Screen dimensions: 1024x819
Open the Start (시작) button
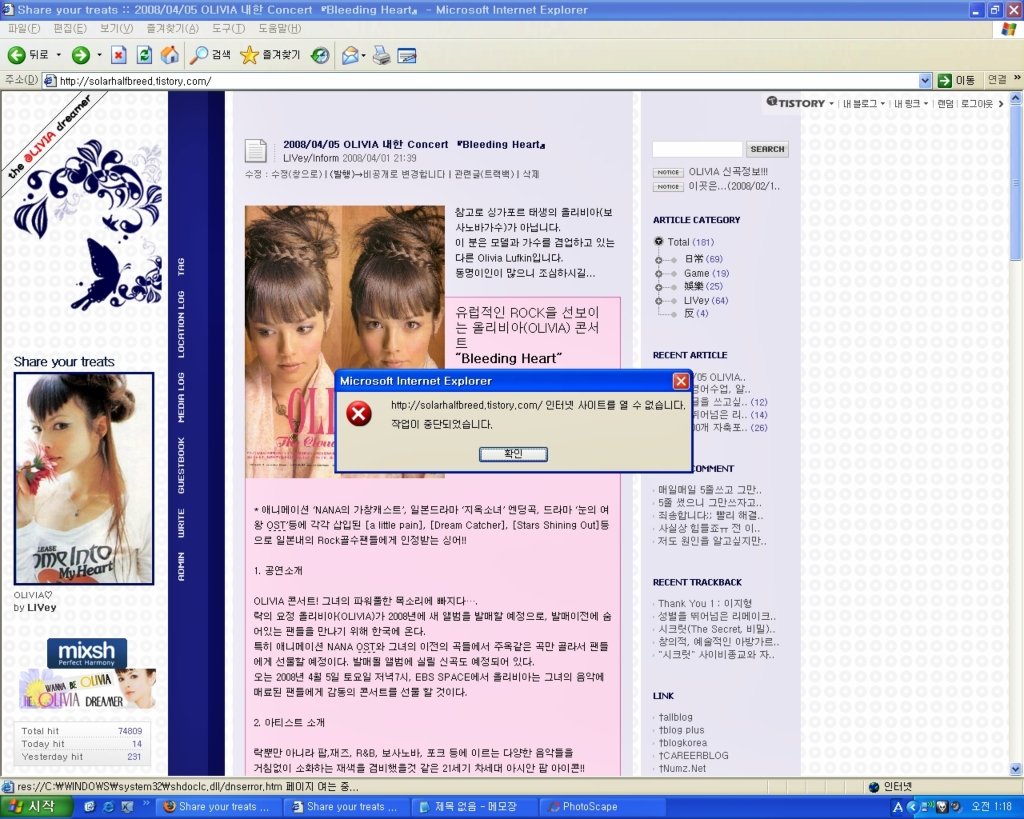coord(37,807)
